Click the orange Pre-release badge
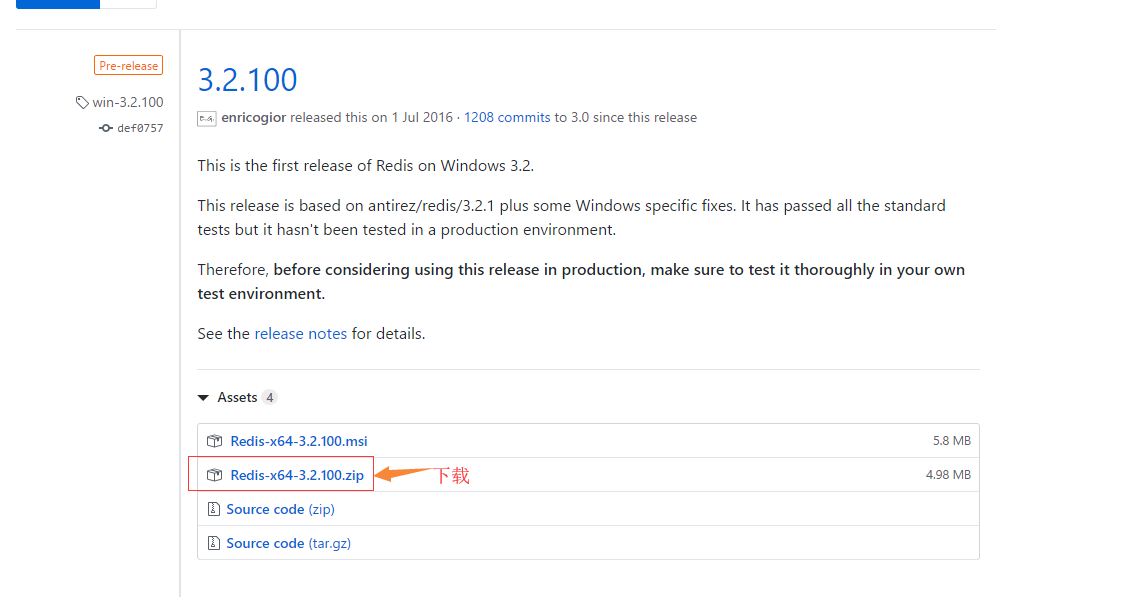This screenshot has height=597, width=1133. point(128,66)
